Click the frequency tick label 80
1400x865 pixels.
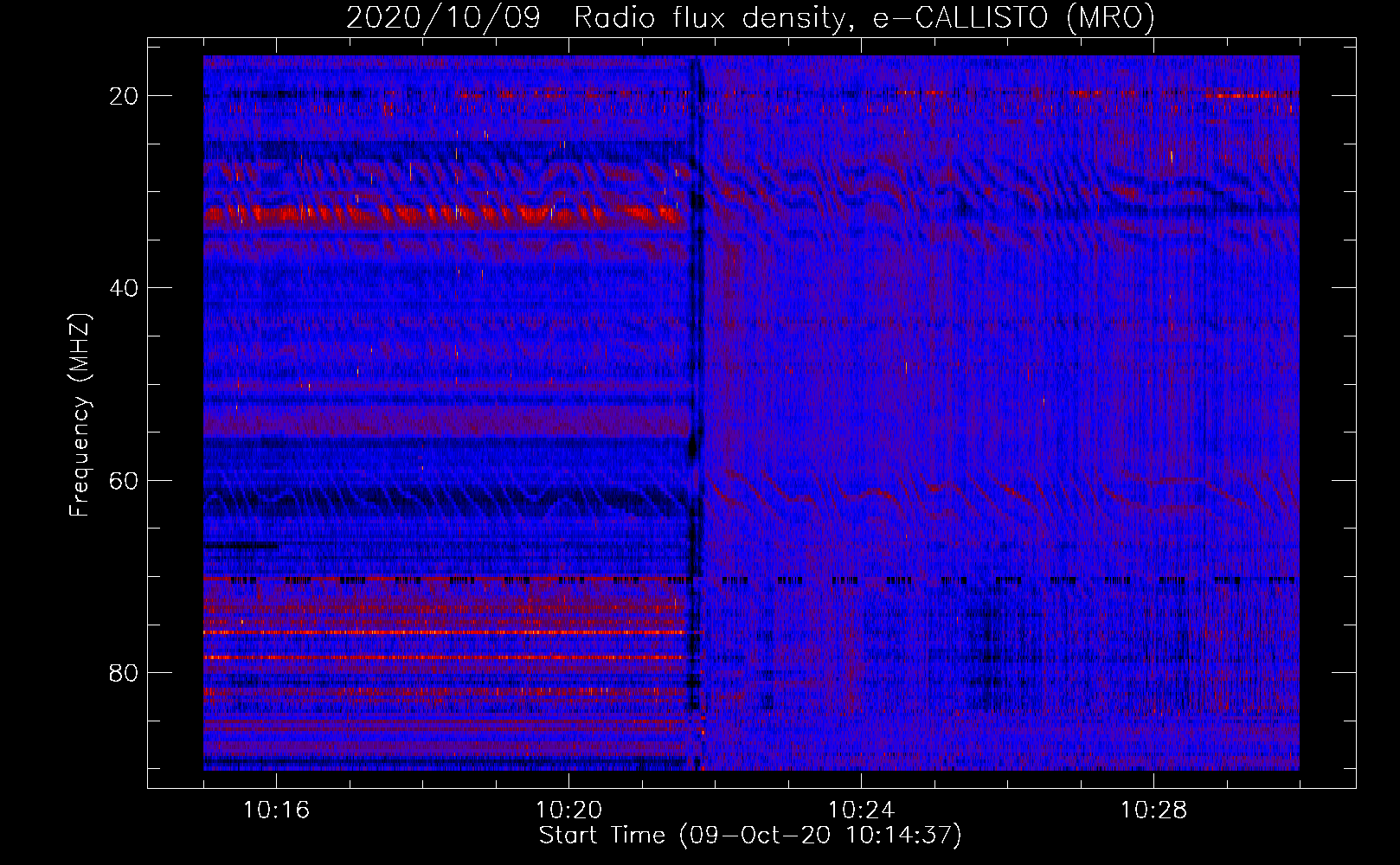[125, 672]
